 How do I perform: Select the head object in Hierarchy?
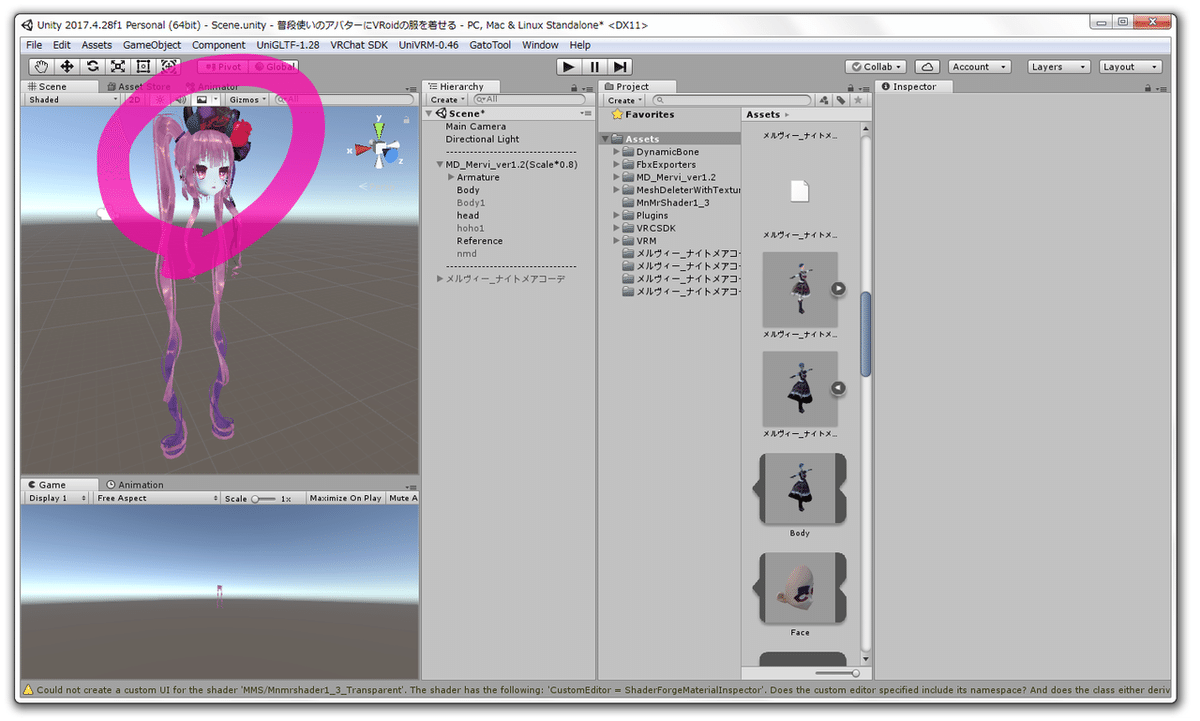tap(468, 216)
